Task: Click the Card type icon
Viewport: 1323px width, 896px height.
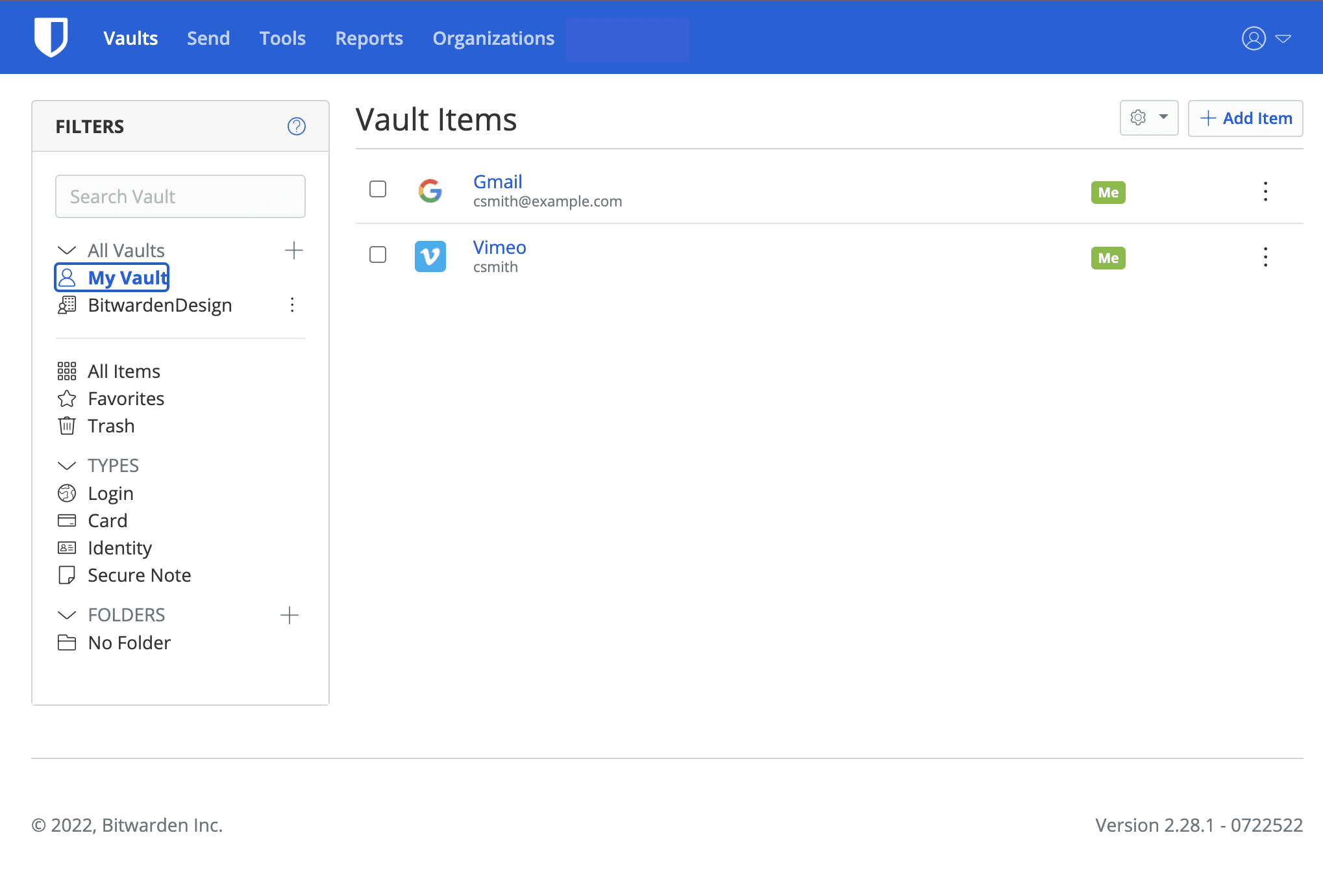Action: (67, 520)
